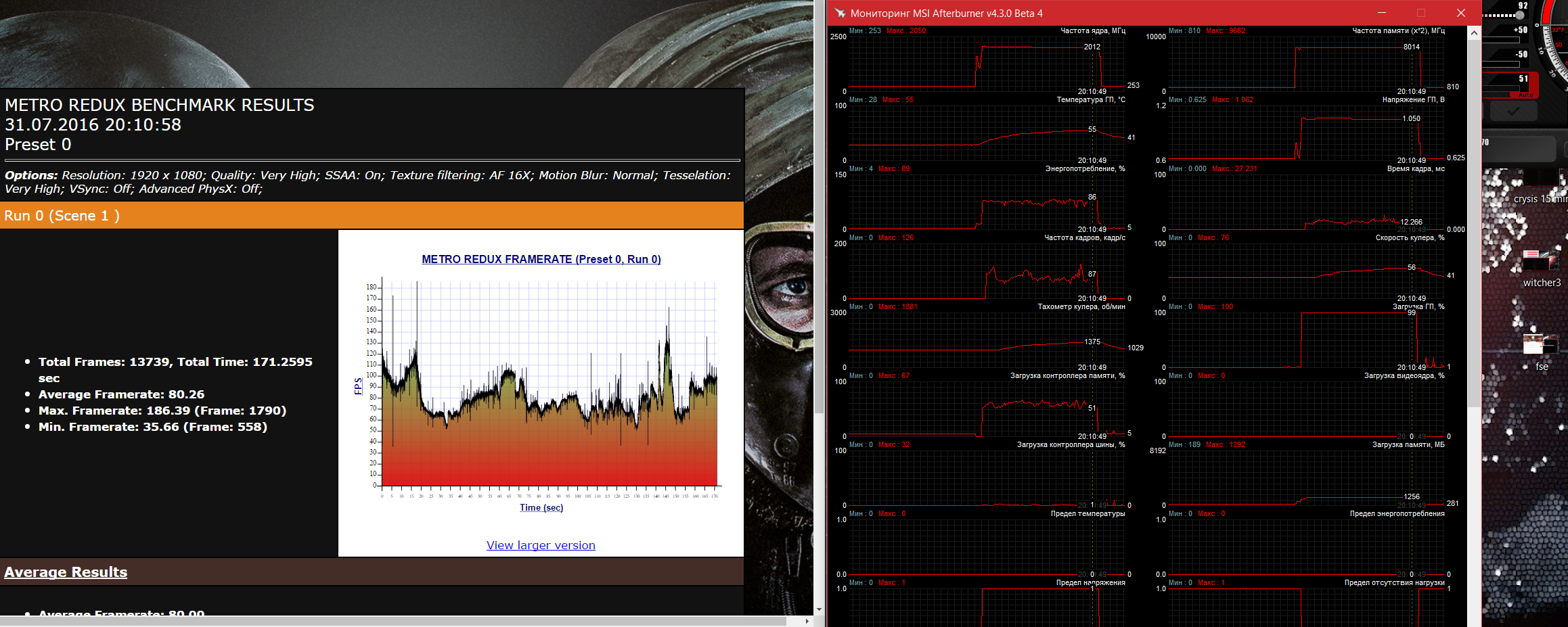Click the "Options:" settings description line

(368, 182)
